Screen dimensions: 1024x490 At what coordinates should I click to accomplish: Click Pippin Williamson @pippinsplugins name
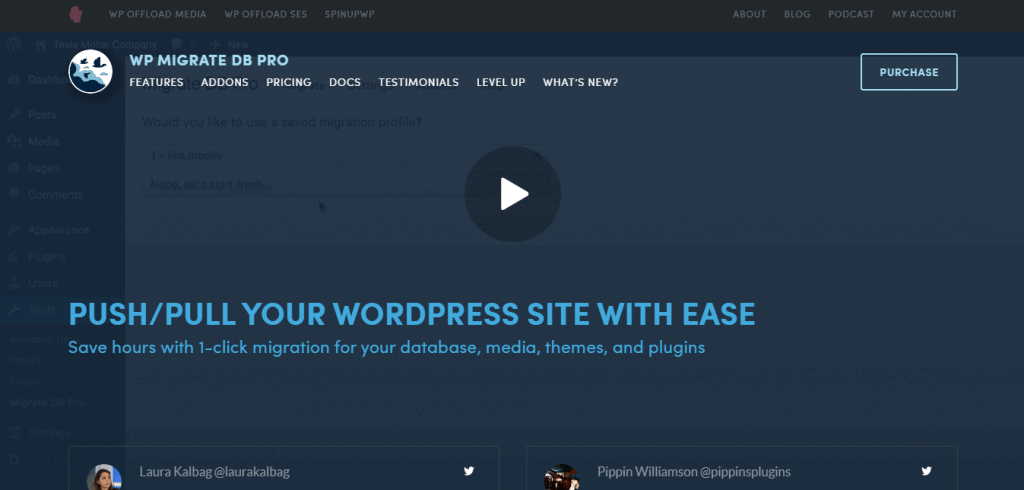(x=694, y=472)
